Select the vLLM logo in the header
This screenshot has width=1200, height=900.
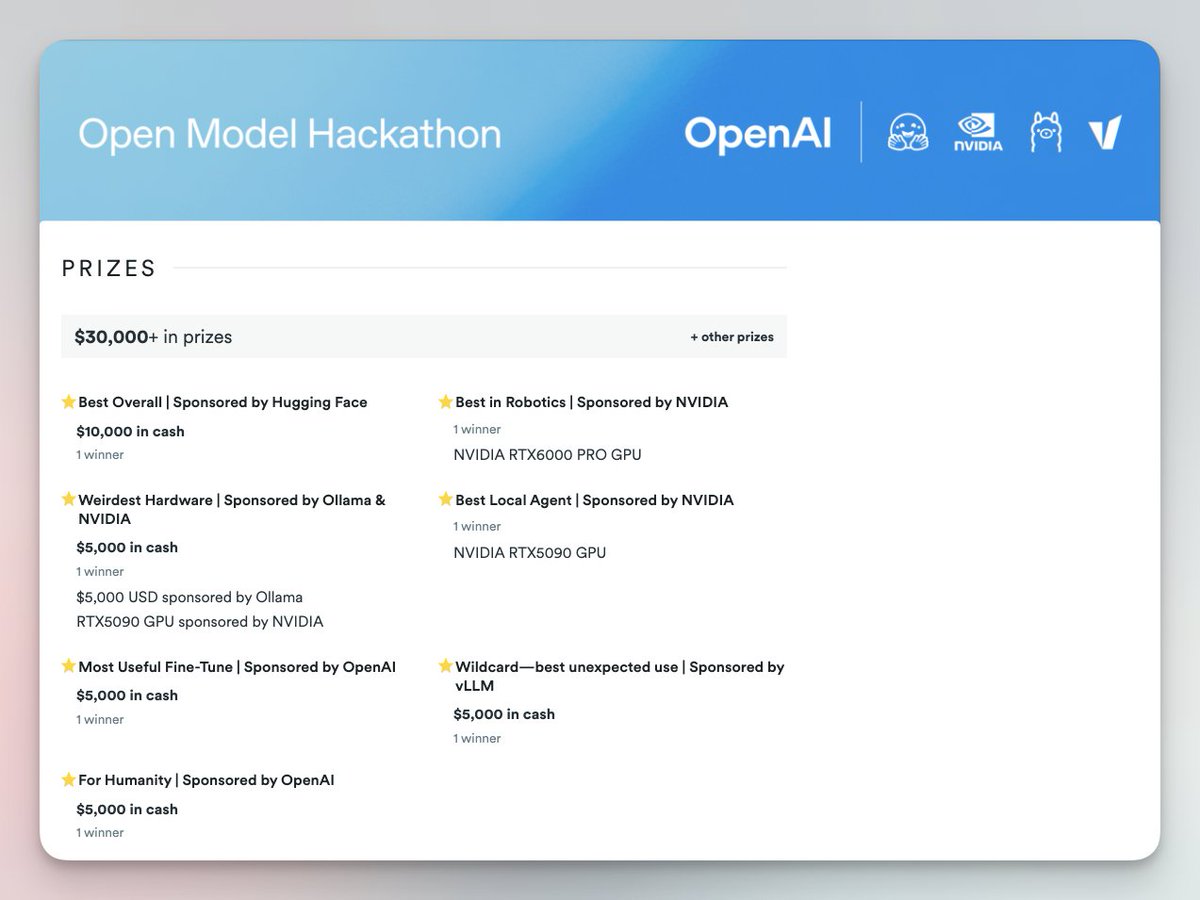click(1105, 130)
